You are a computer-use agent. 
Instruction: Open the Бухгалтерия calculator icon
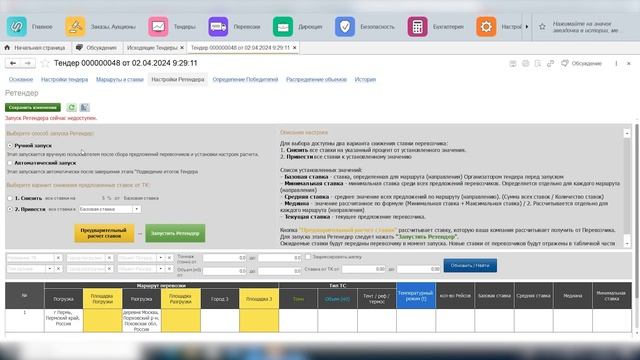click(x=418, y=27)
